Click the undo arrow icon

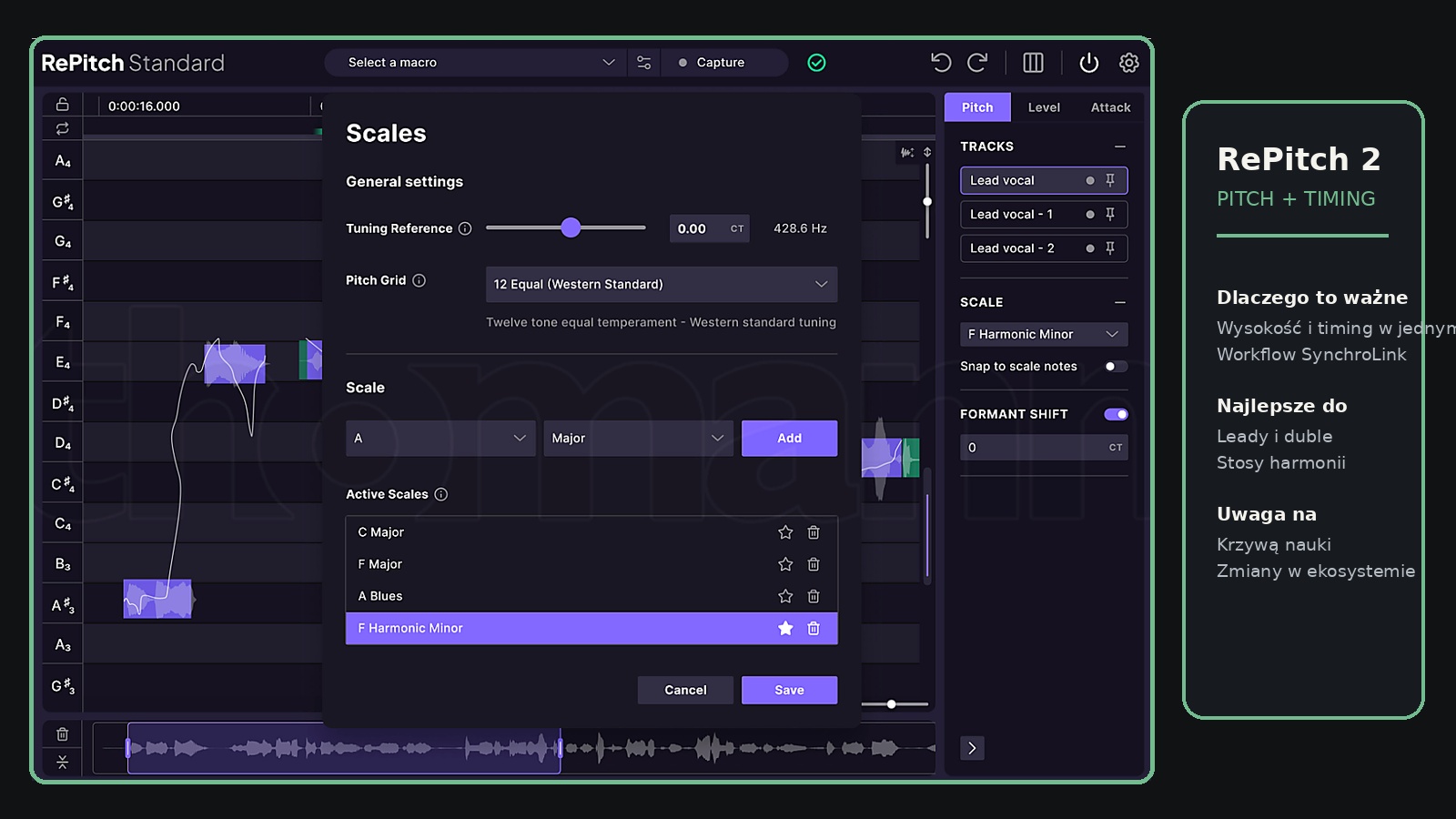coord(941,63)
